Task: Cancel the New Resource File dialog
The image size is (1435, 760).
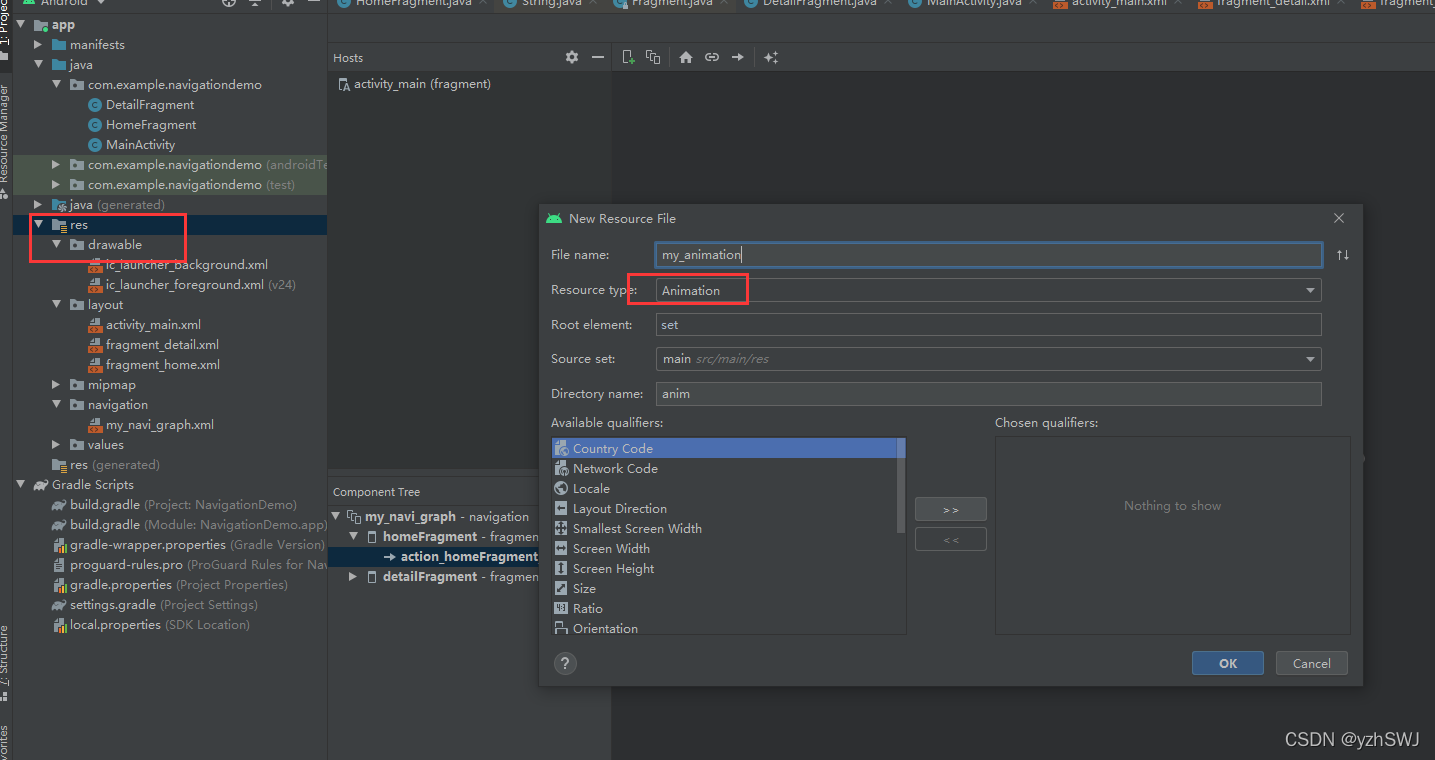Action: click(x=1311, y=663)
